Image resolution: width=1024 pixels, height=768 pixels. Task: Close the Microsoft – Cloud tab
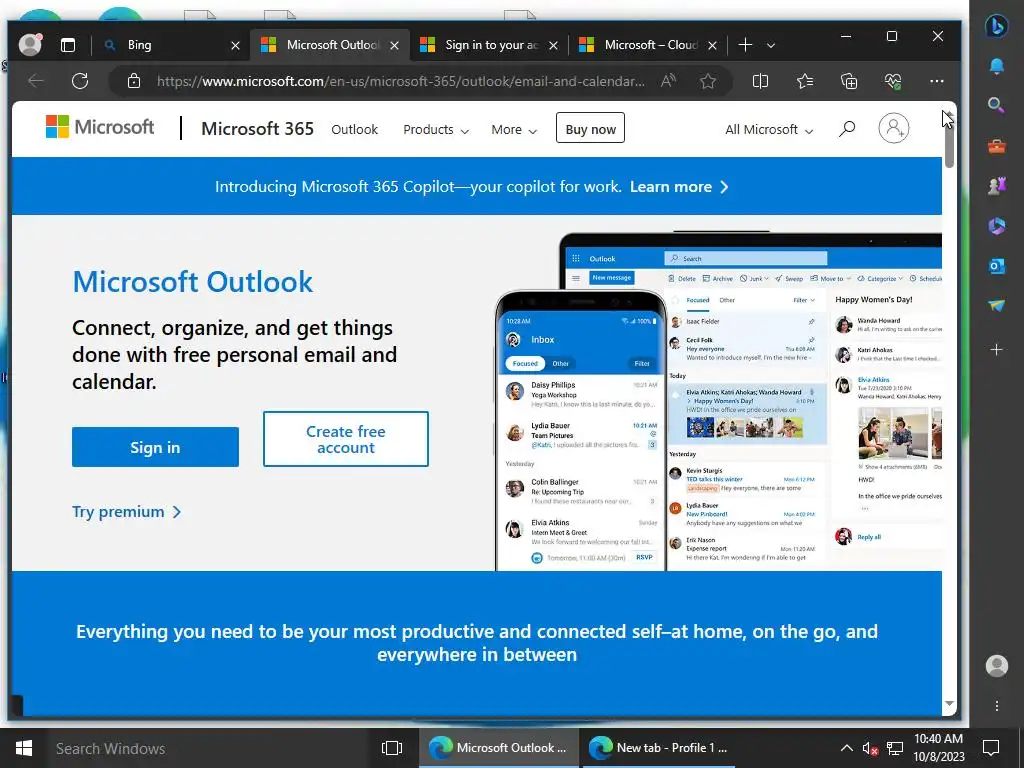[x=712, y=45]
